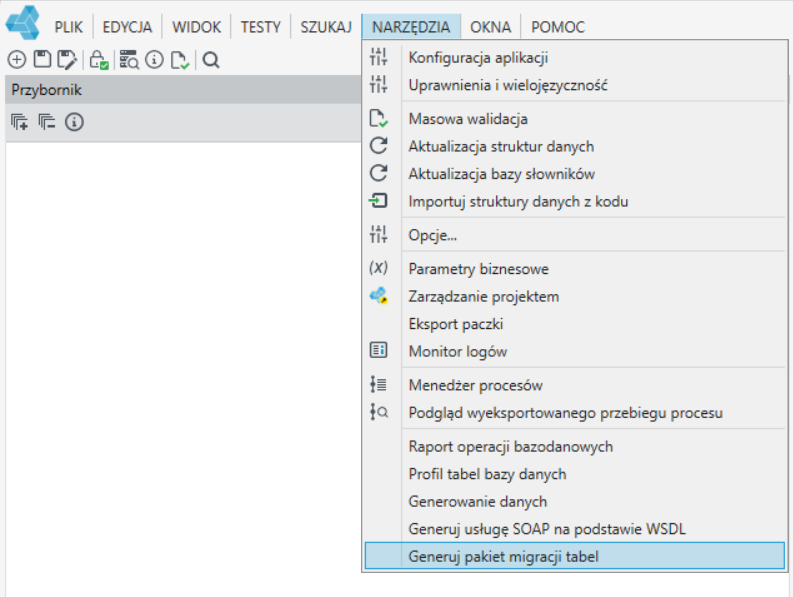The height and width of the screenshot is (597, 793).
Task: Click the log icon beside Monitor logów
Action: [x=378, y=350]
